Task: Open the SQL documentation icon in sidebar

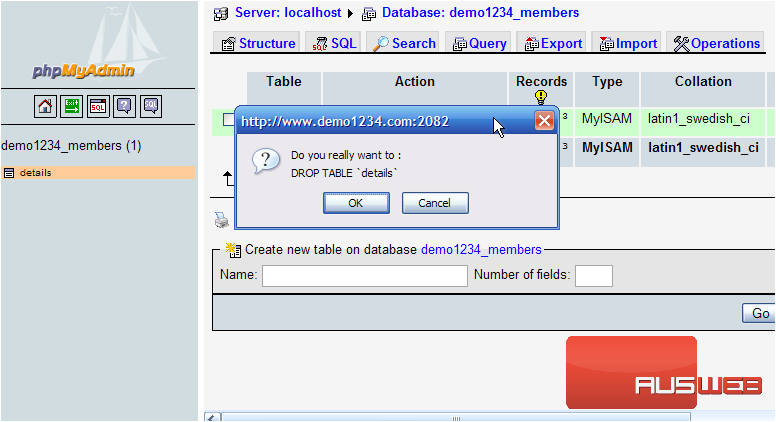Action: point(150,105)
